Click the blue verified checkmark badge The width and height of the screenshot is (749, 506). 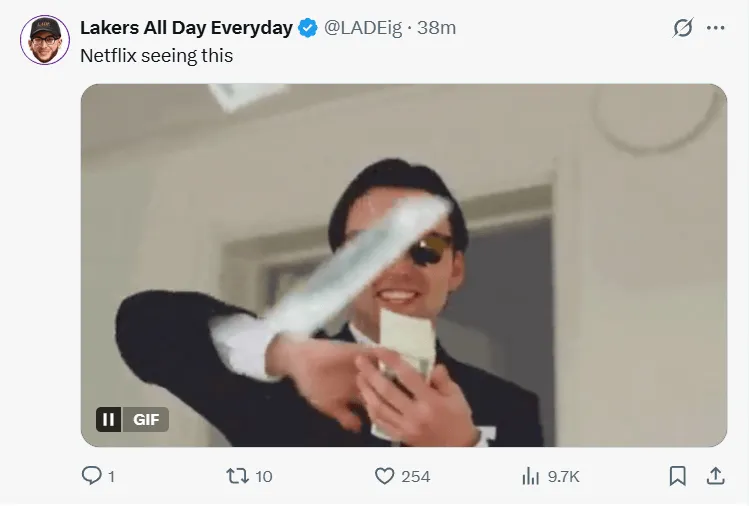click(308, 28)
